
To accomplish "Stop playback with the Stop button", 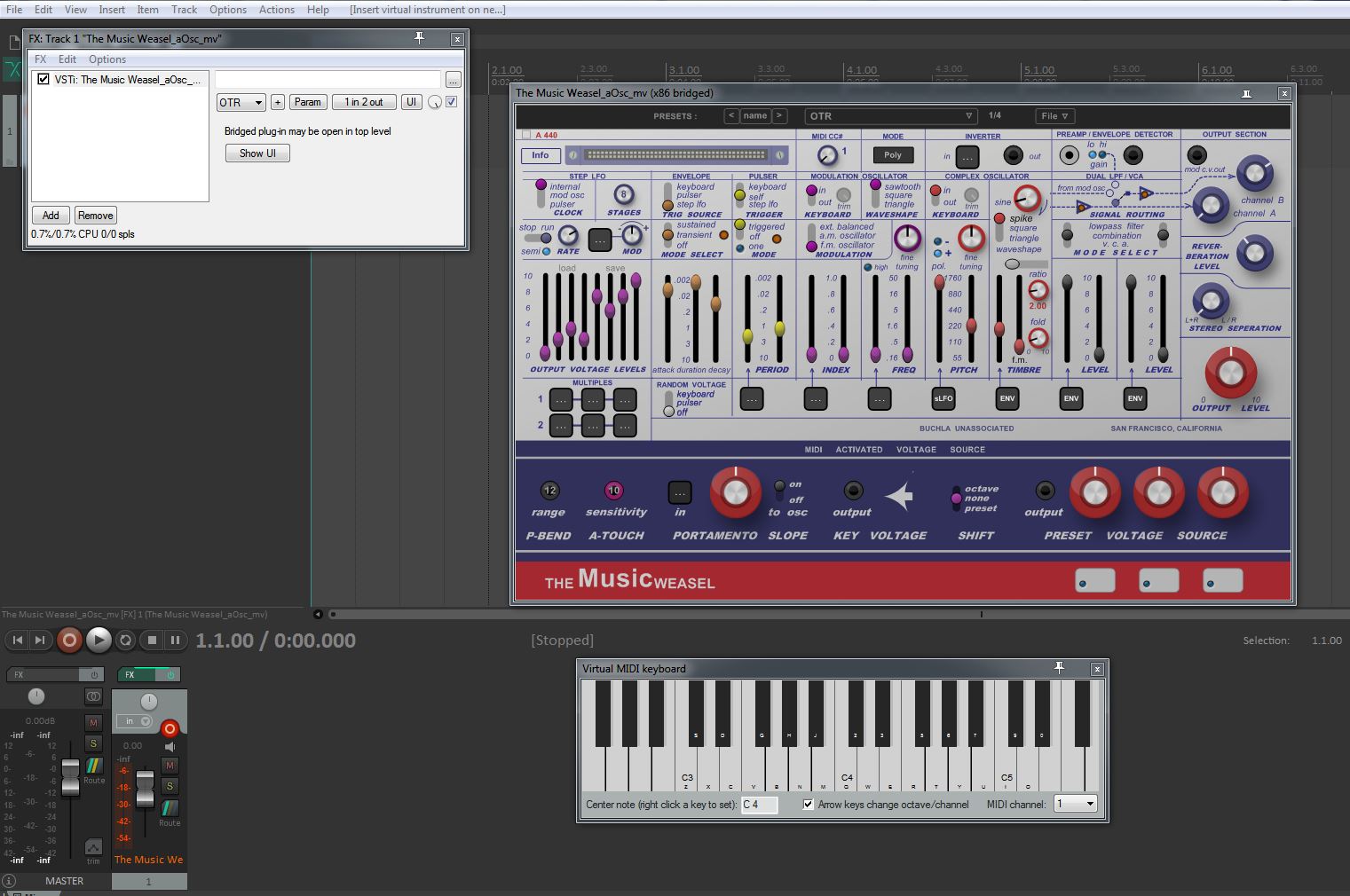I will tap(152, 640).
